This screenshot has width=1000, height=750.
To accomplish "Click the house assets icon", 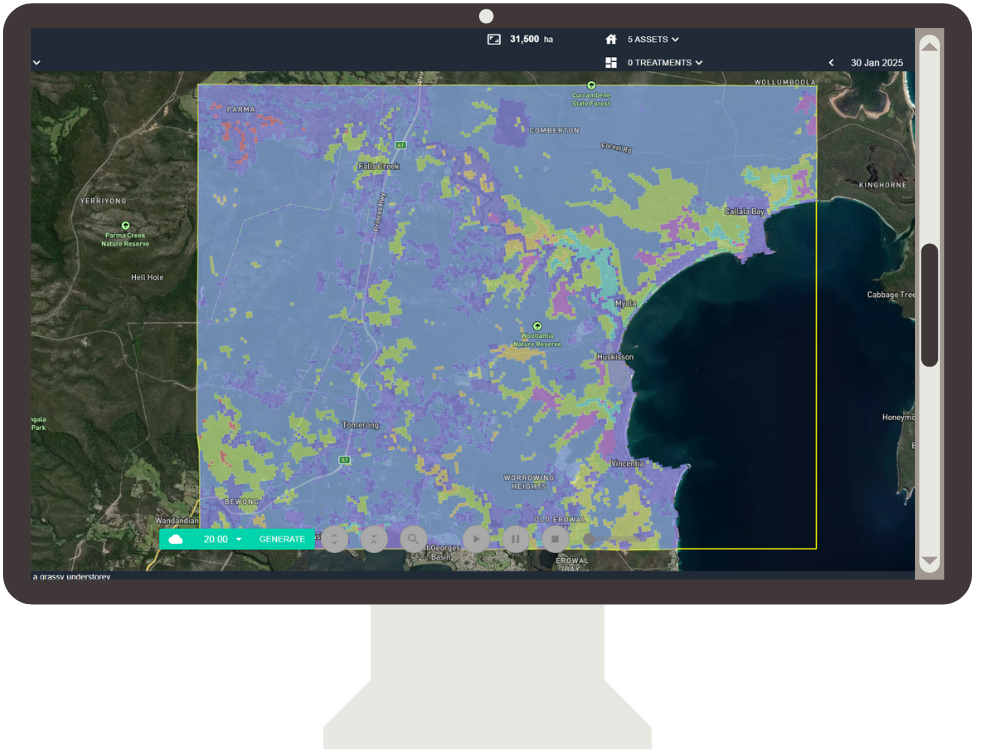I will (611, 40).
